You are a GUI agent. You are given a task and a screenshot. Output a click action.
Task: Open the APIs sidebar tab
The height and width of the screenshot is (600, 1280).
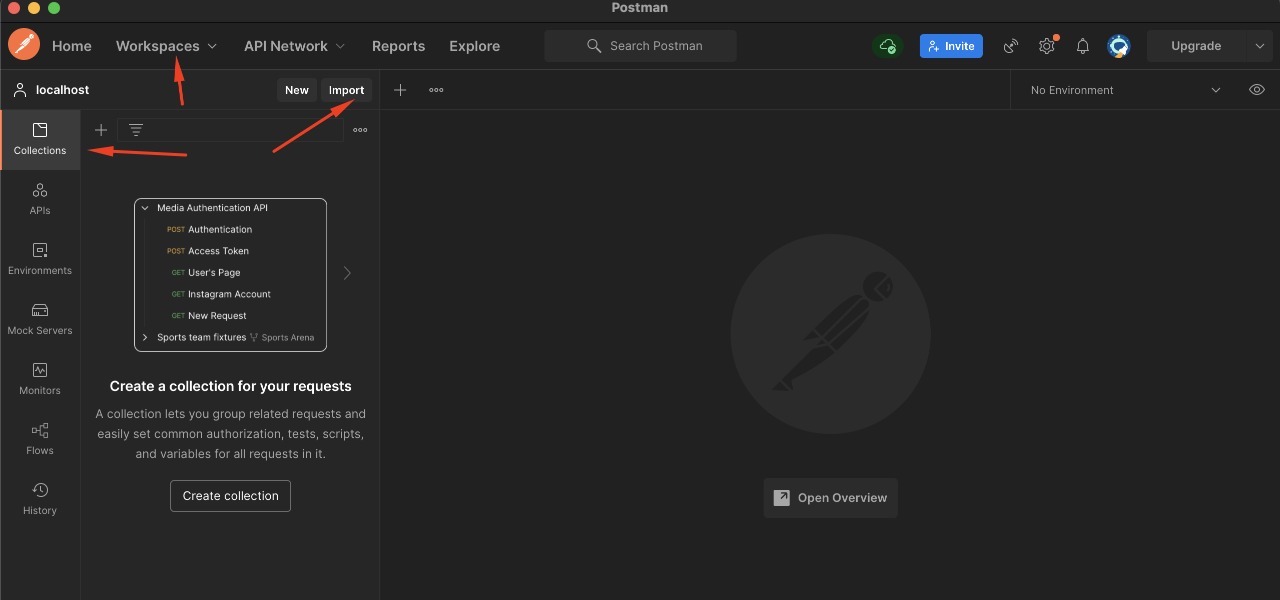(x=40, y=199)
